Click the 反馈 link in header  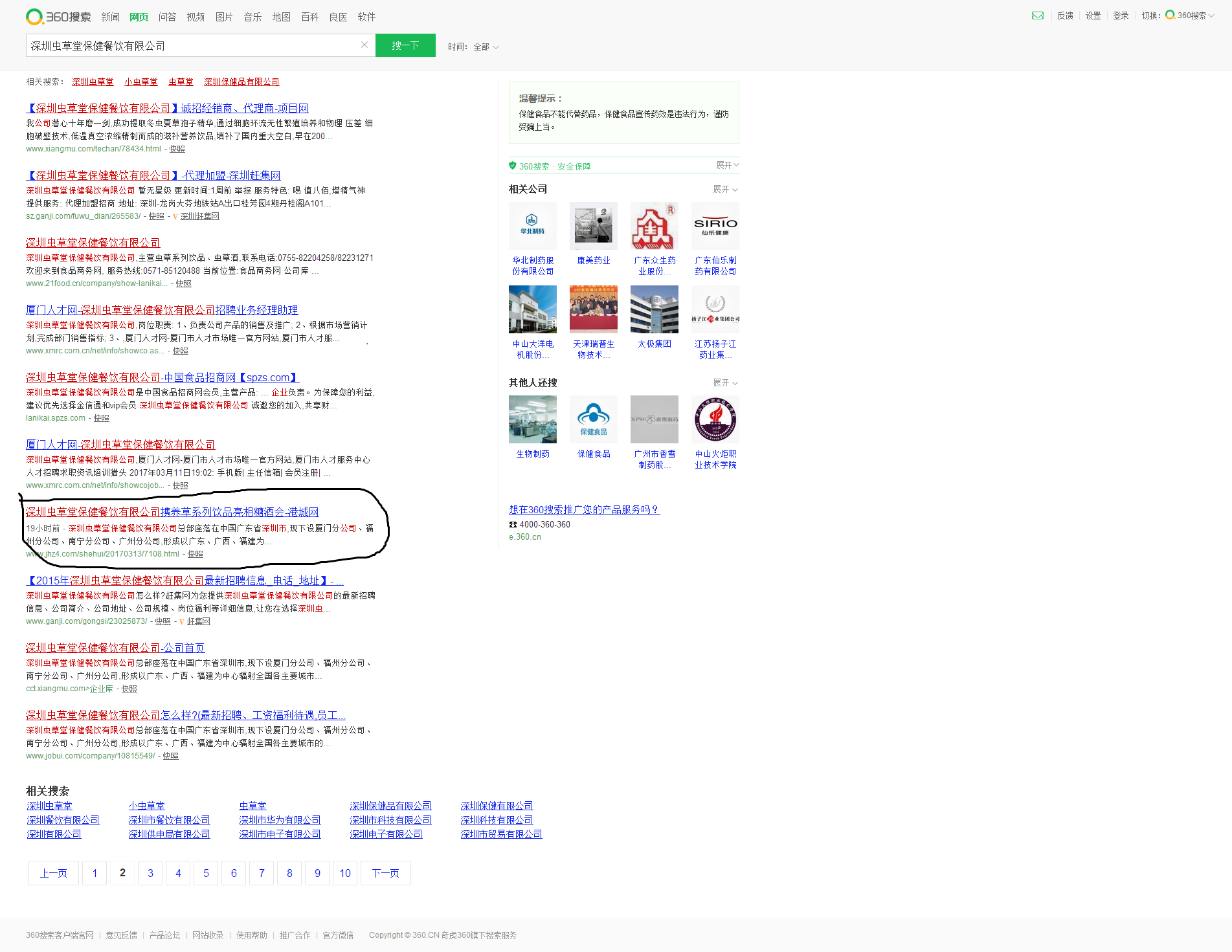(1065, 16)
